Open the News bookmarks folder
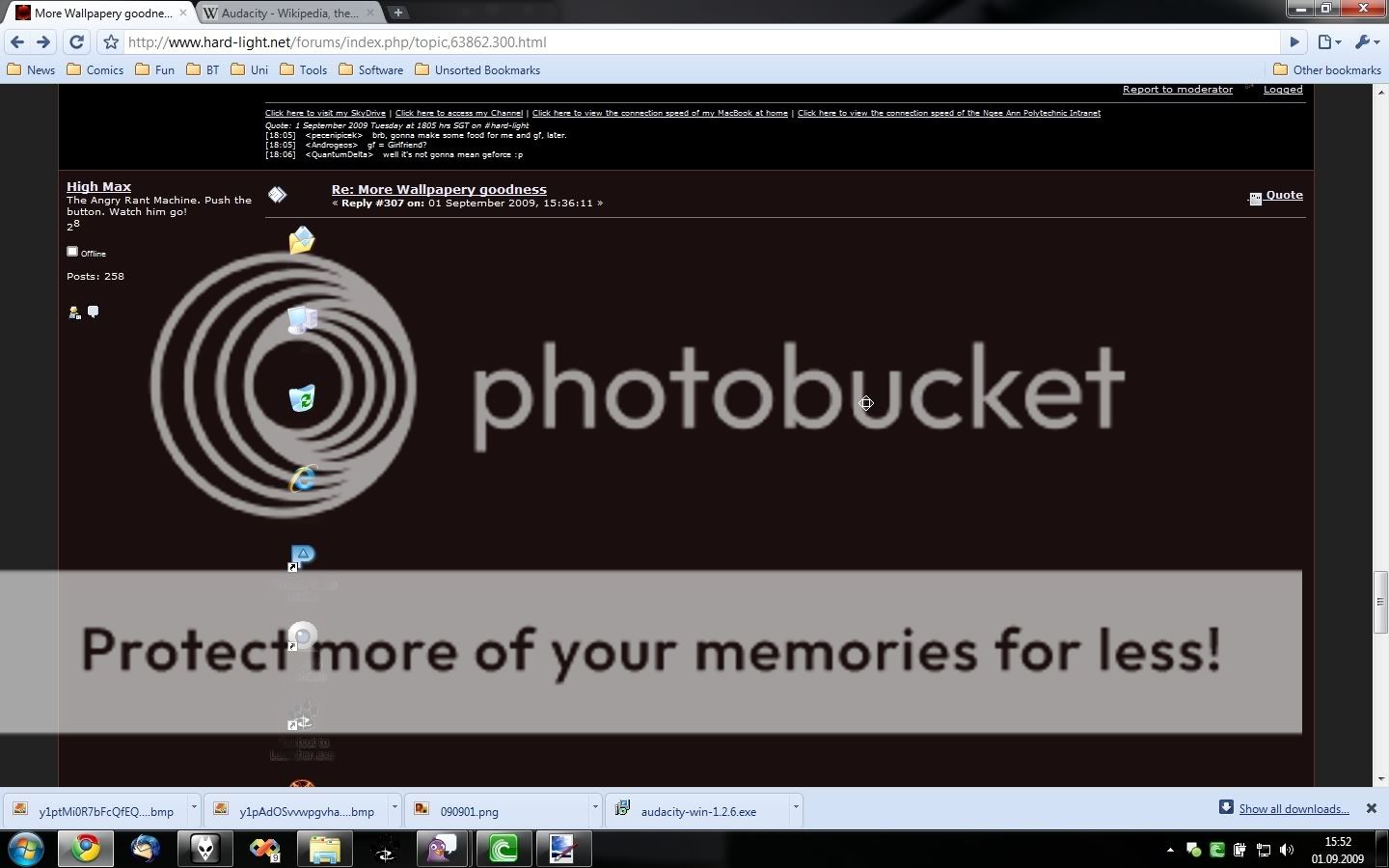 pyautogui.click(x=31, y=69)
